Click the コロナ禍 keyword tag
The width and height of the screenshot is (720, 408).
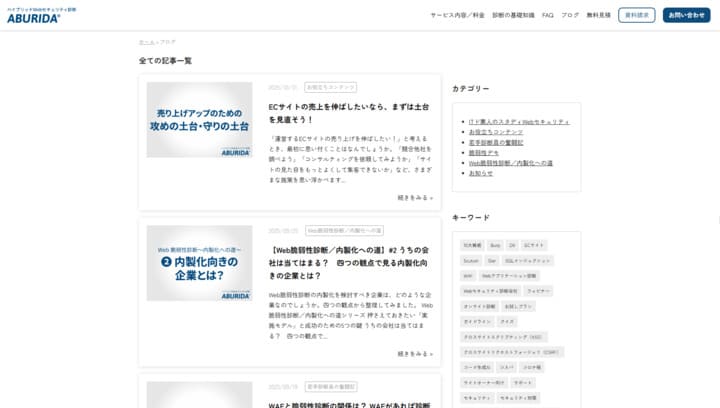[532, 367]
